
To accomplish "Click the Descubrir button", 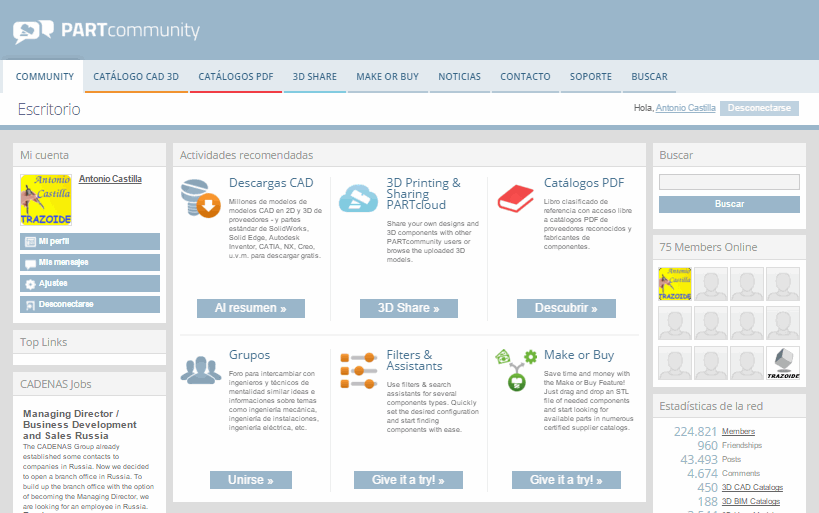I will (566, 308).
